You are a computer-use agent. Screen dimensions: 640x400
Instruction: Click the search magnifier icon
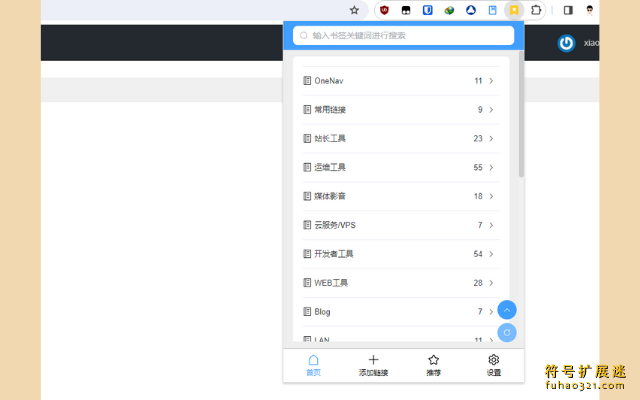304,36
